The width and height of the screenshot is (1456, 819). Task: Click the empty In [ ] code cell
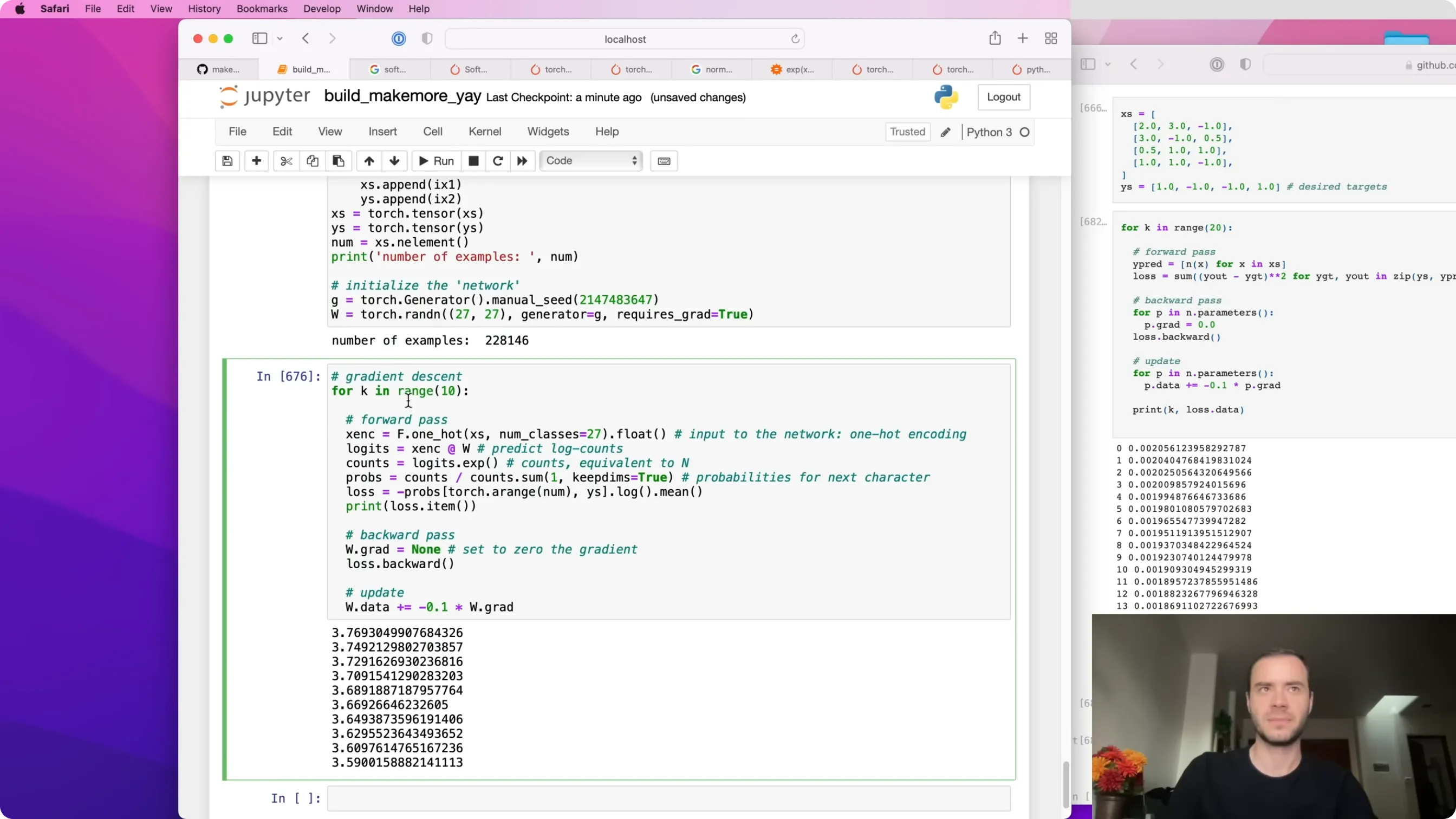tap(668, 798)
